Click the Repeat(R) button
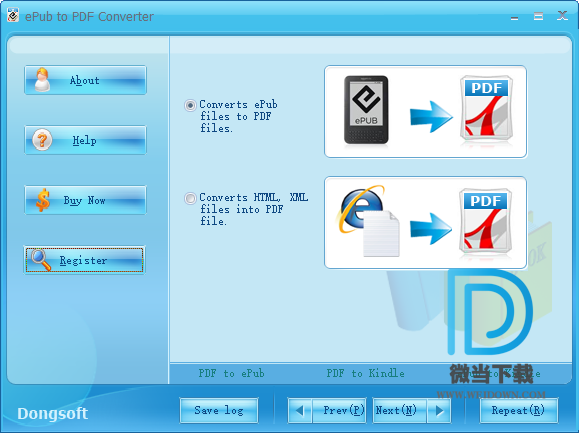The height and width of the screenshot is (433, 579). (x=518, y=410)
